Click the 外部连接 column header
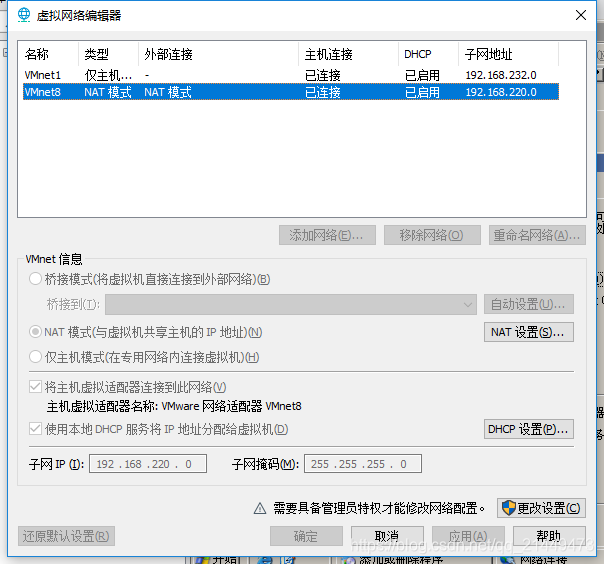This screenshot has height=564, width=604. pyautogui.click(x=218, y=54)
